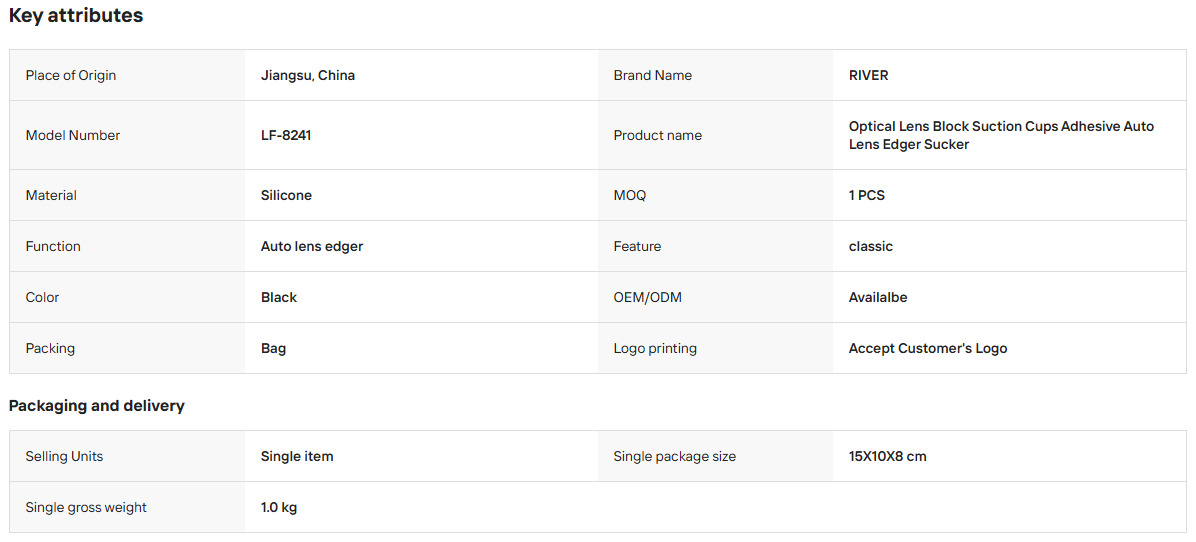The image size is (1196, 542).
Task: Click the classic feature value
Action: click(x=870, y=246)
